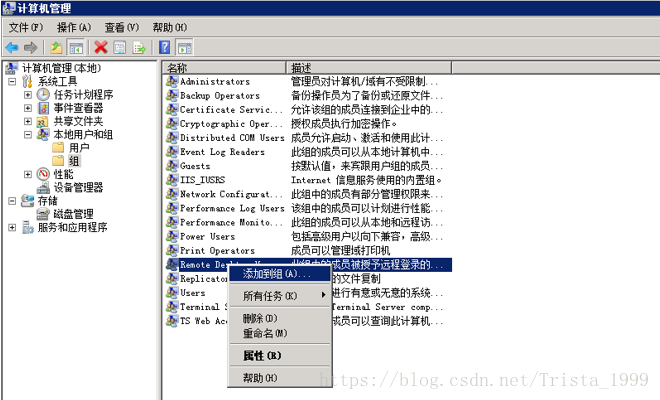Viewport: 660px width, 400px height.
Task: Click the Power Users group icon
Action: tap(172, 236)
